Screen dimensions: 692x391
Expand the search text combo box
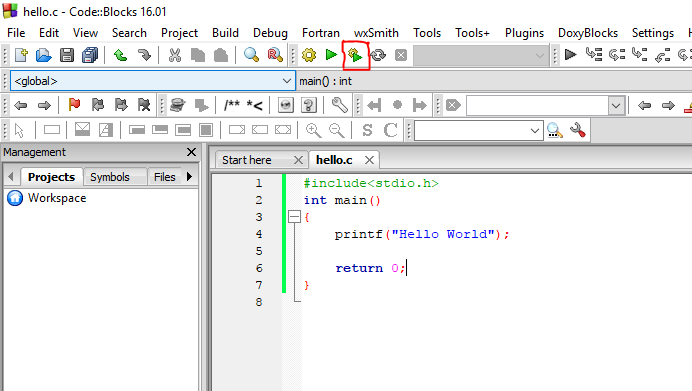point(534,131)
